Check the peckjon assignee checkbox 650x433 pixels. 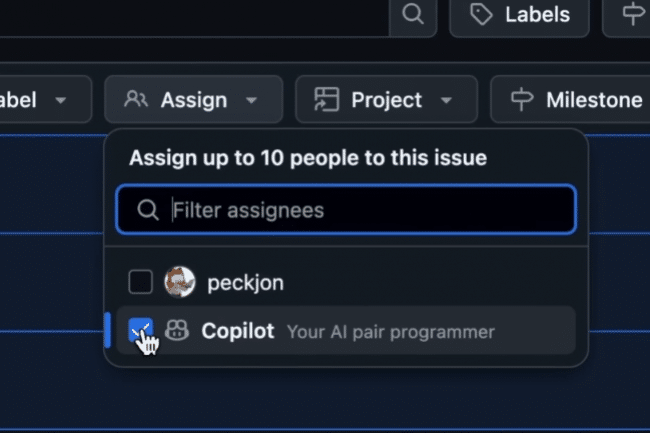click(x=141, y=282)
